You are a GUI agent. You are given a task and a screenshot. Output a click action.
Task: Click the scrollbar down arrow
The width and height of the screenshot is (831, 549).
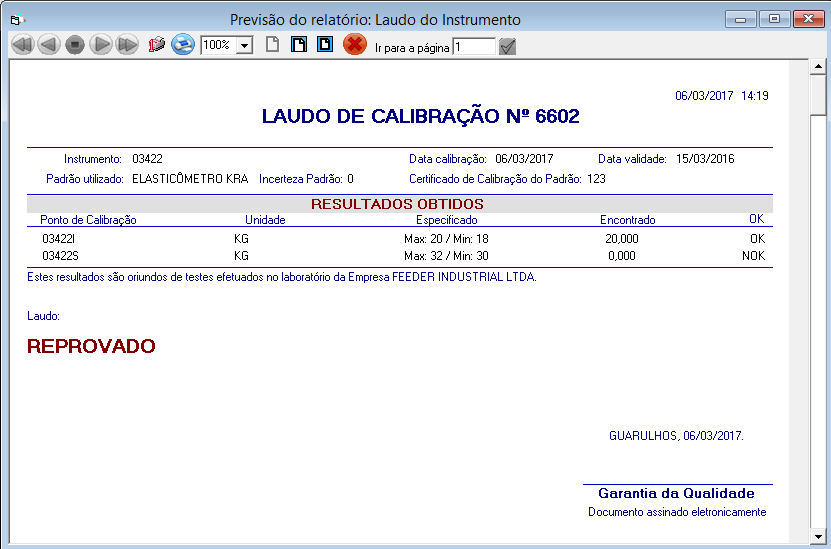(818, 536)
